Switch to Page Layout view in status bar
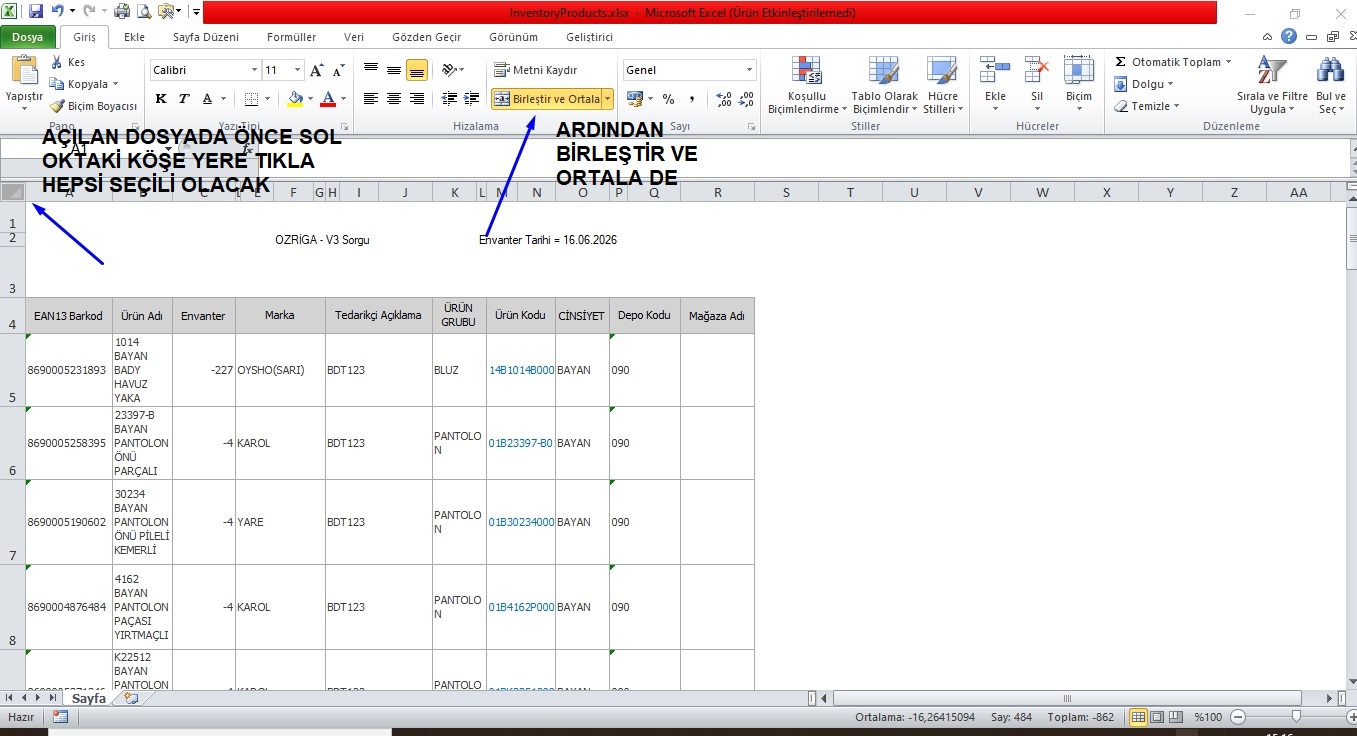The width and height of the screenshot is (1357, 736). click(x=1157, y=717)
